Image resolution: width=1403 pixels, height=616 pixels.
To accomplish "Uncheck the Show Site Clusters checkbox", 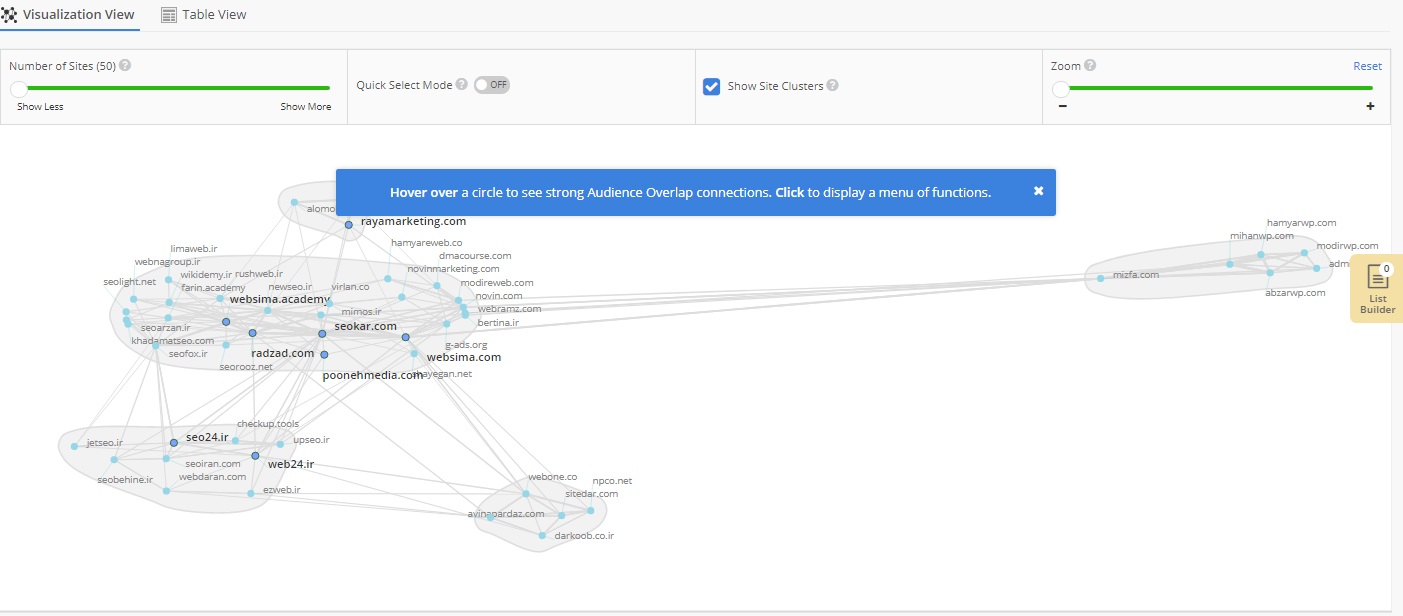I will tap(712, 86).
